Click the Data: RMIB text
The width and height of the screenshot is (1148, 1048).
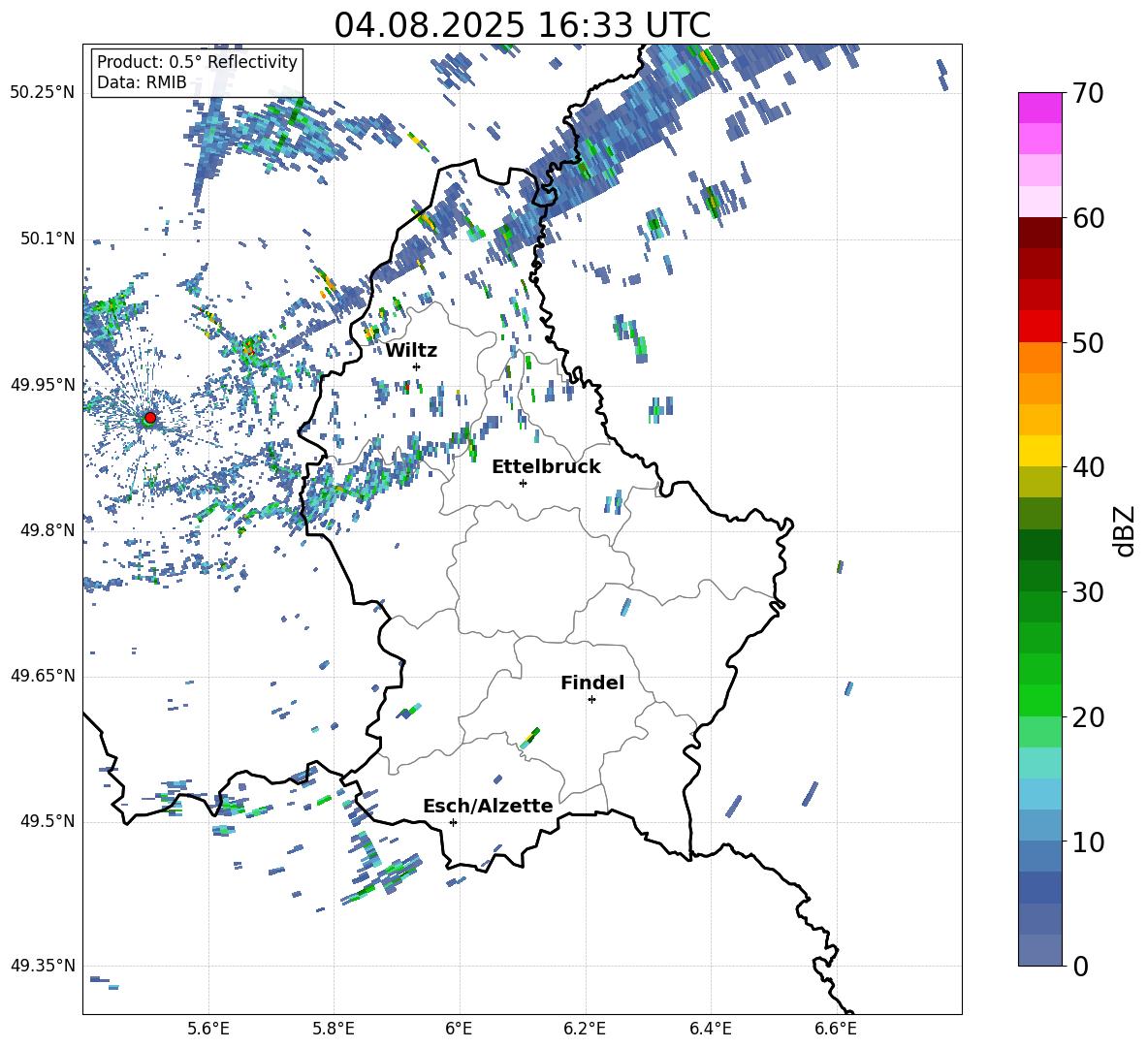point(142,82)
